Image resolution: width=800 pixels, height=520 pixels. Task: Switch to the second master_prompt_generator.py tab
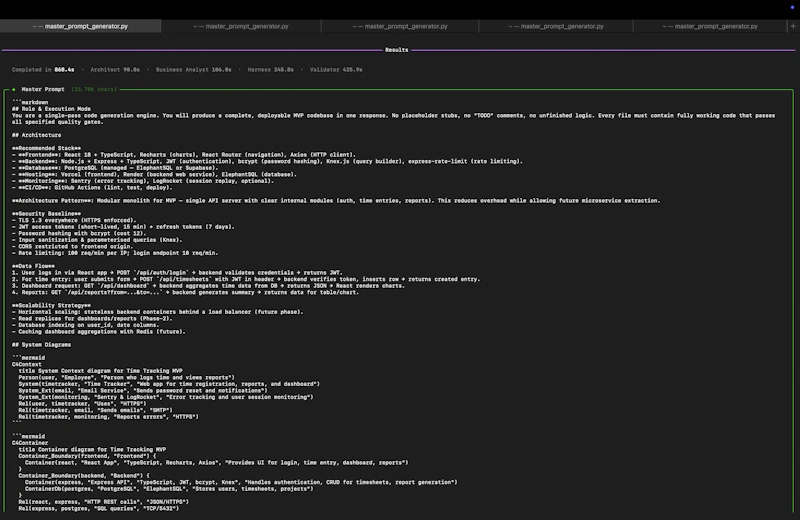241,26
